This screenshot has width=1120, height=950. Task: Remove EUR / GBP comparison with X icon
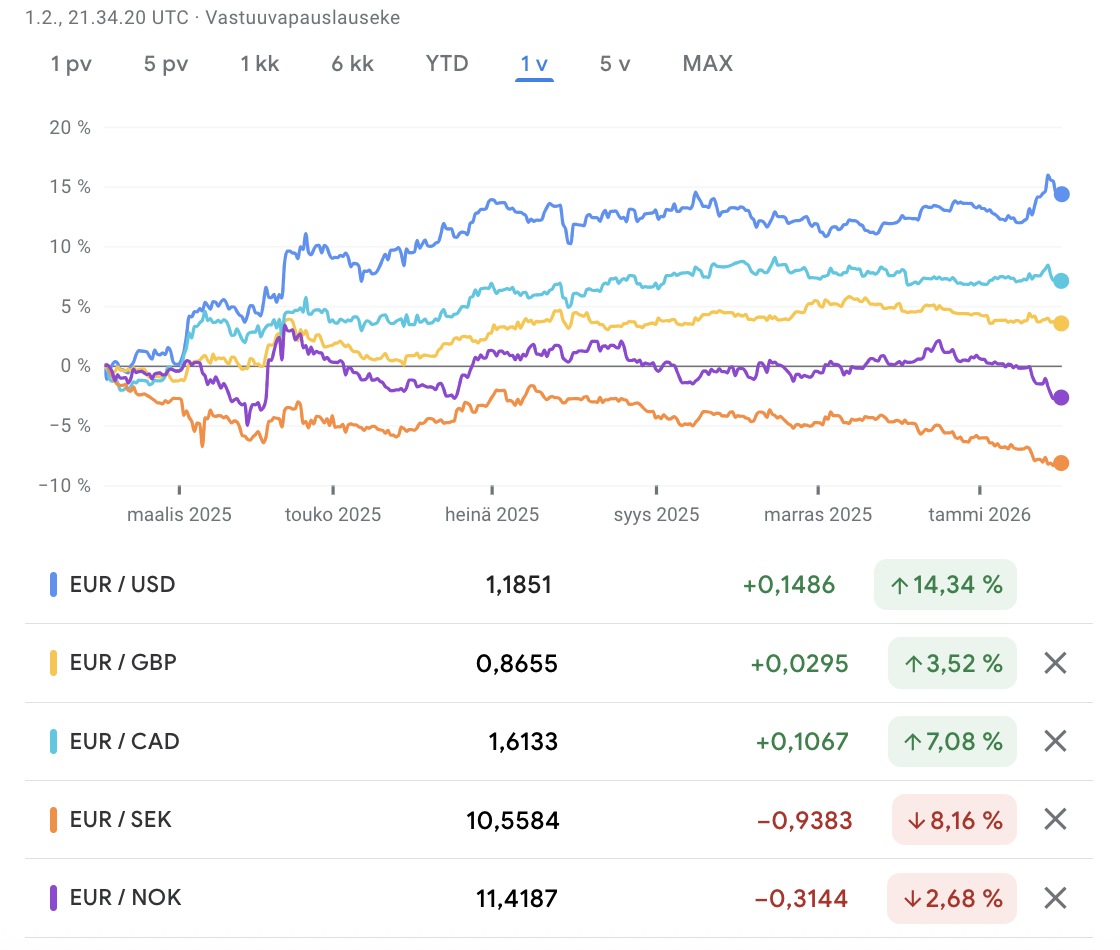click(1055, 663)
